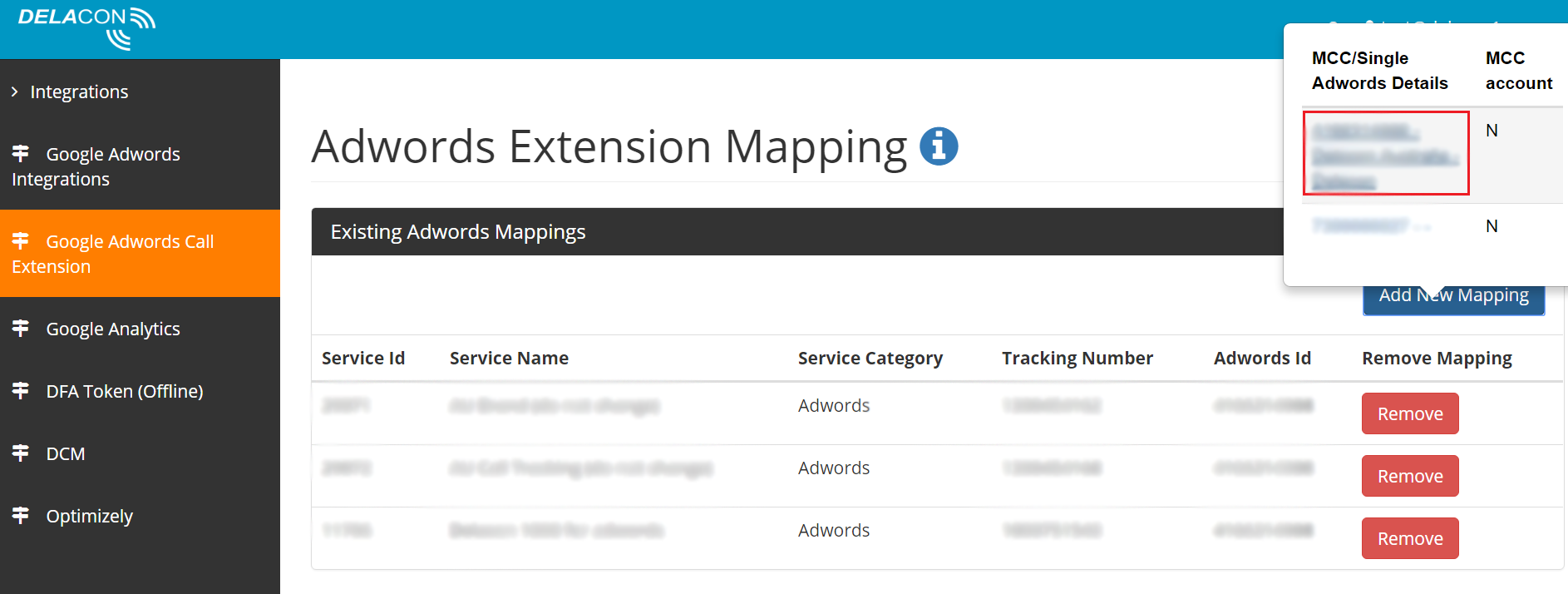Click MCC/Single Adwords Details popup header
Viewport: 1568px width, 594px height.
click(x=1380, y=71)
